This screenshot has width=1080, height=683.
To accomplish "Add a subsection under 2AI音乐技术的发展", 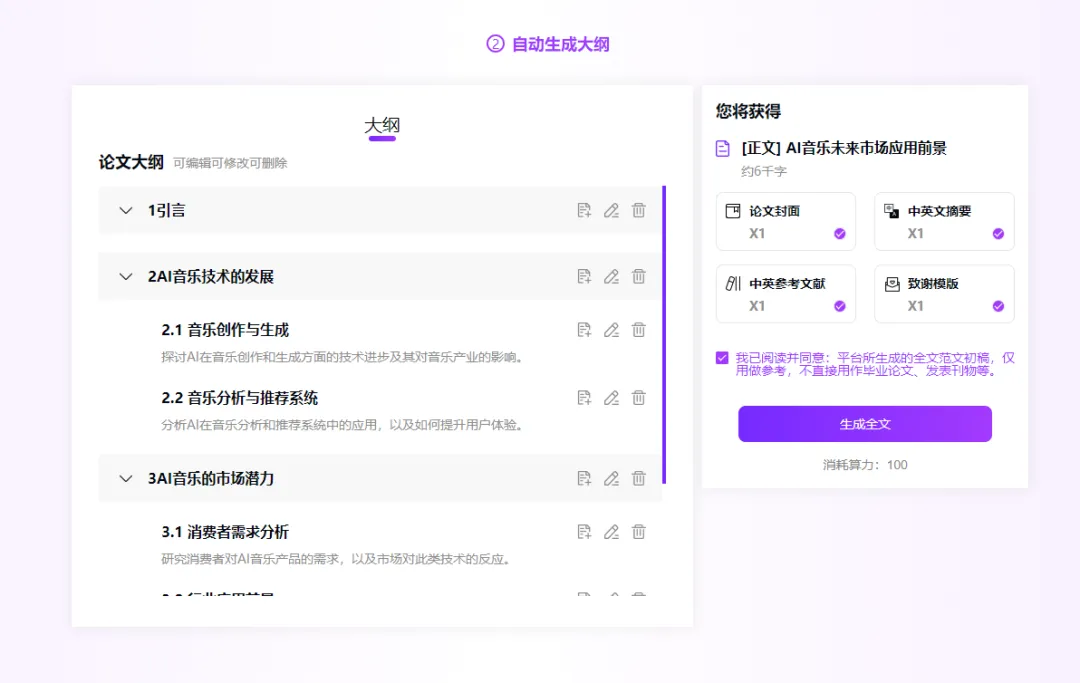I will click(x=584, y=277).
